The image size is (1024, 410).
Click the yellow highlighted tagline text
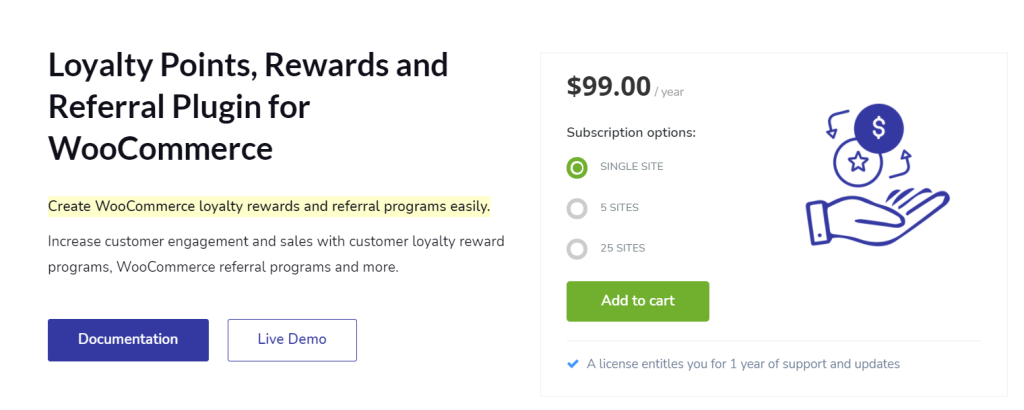(x=269, y=207)
